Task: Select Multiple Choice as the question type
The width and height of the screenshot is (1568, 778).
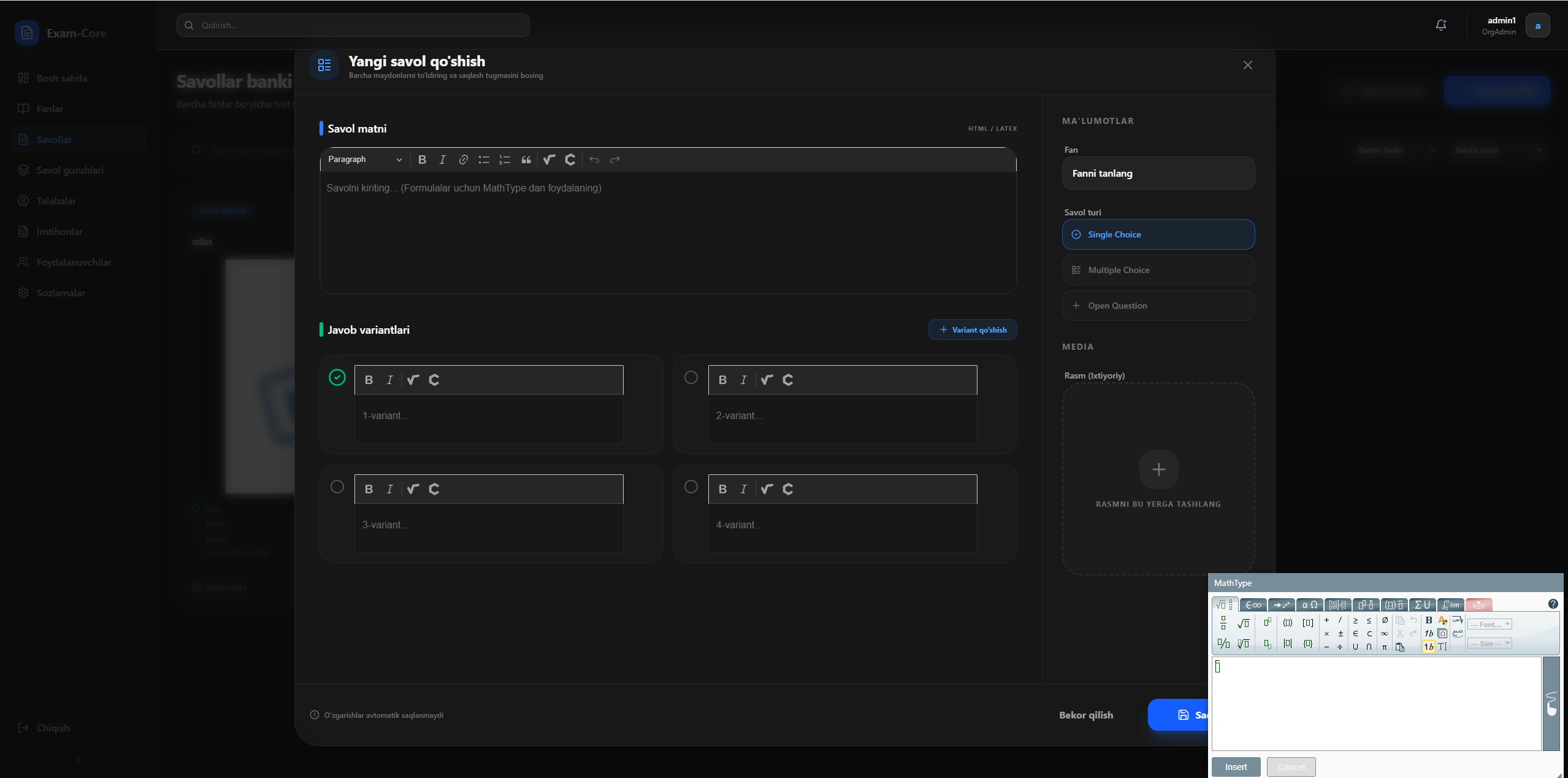Action: (x=1157, y=270)
